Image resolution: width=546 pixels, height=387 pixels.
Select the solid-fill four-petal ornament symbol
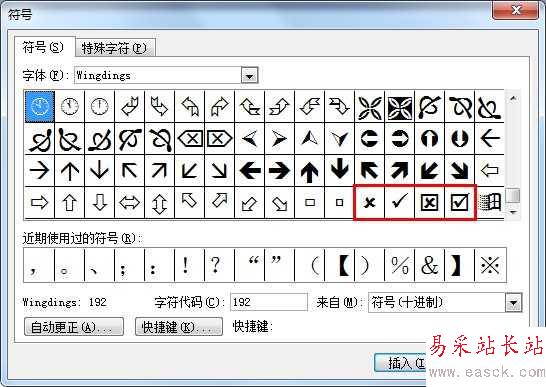[x=399, y=106]
